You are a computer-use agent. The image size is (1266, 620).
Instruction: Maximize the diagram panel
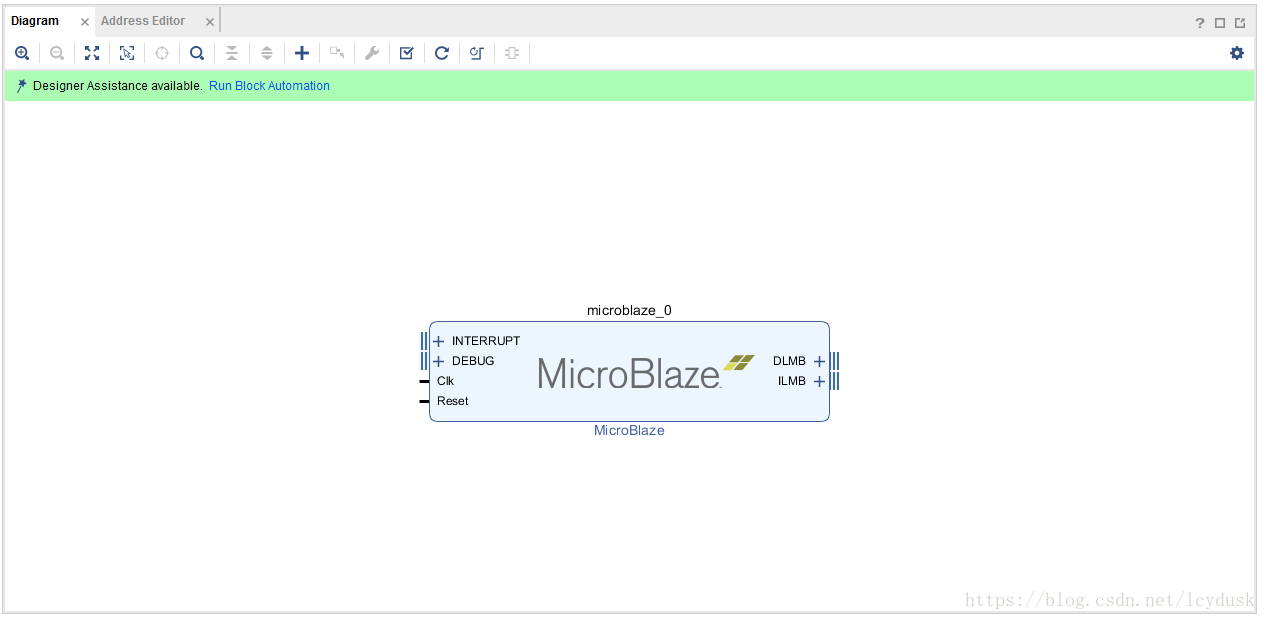tap(1220, 23)
